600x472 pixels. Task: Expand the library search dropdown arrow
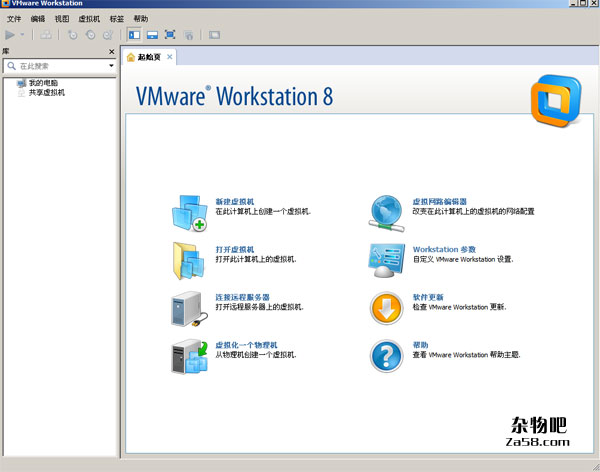[111, 66]
